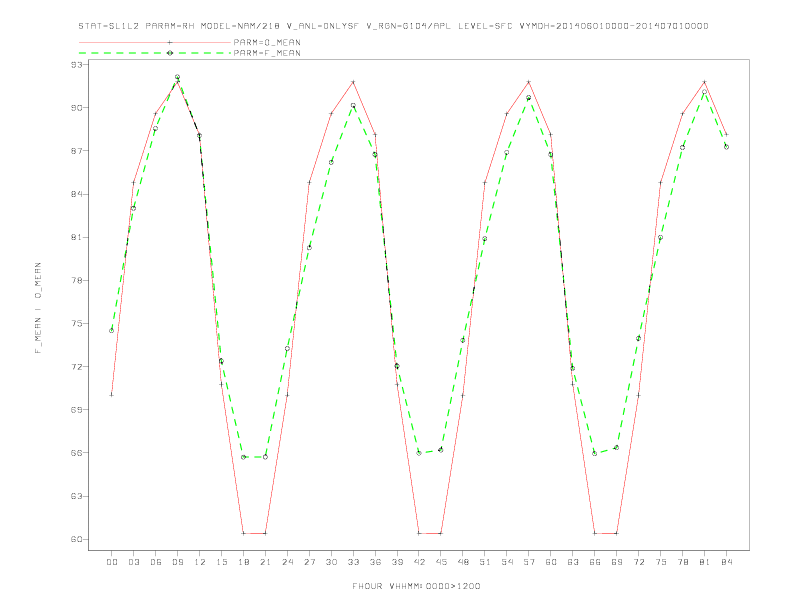
Task: Select the F_MEAN circle marker at hour 18
Action: coord(243,457)
